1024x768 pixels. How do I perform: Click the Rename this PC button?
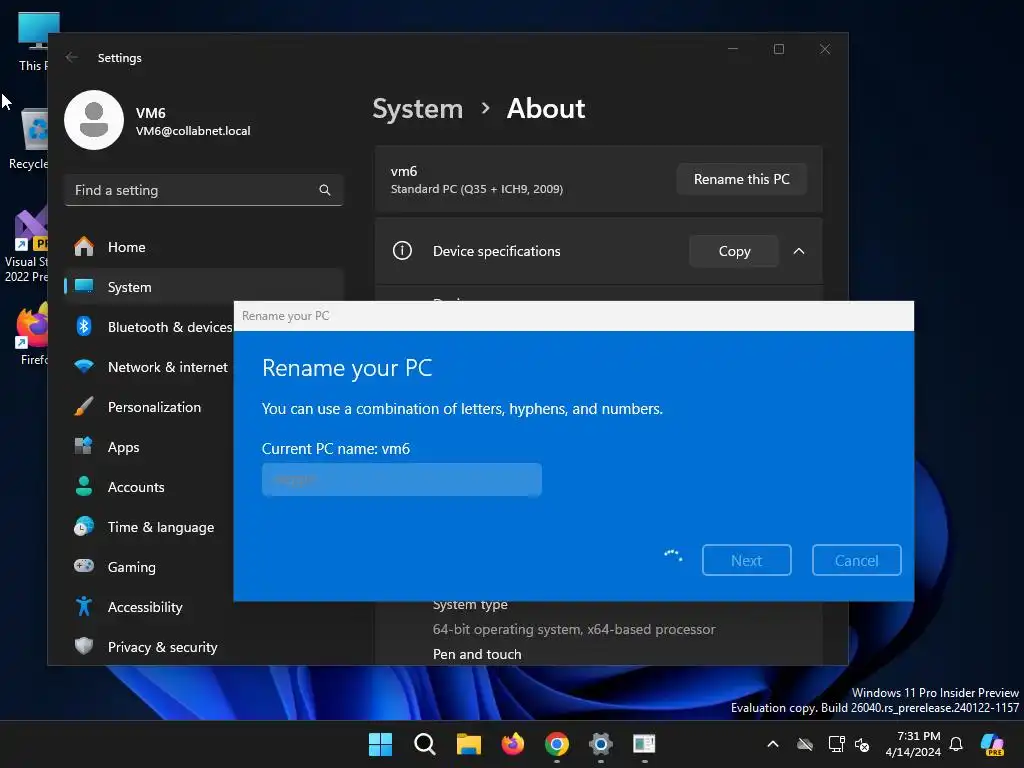[741, 179]
